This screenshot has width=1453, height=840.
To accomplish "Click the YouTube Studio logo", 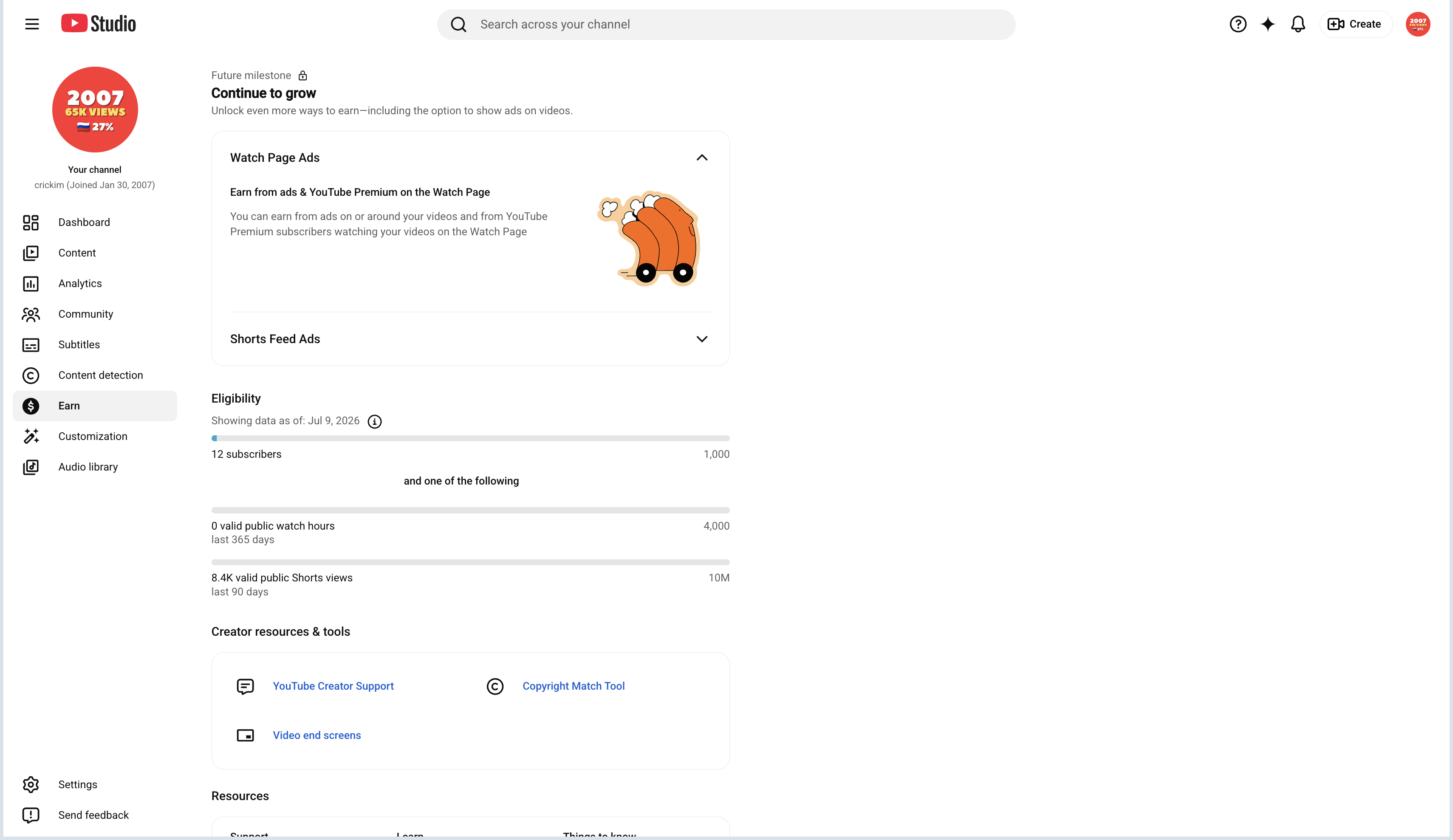I will (x=99, y=24).
